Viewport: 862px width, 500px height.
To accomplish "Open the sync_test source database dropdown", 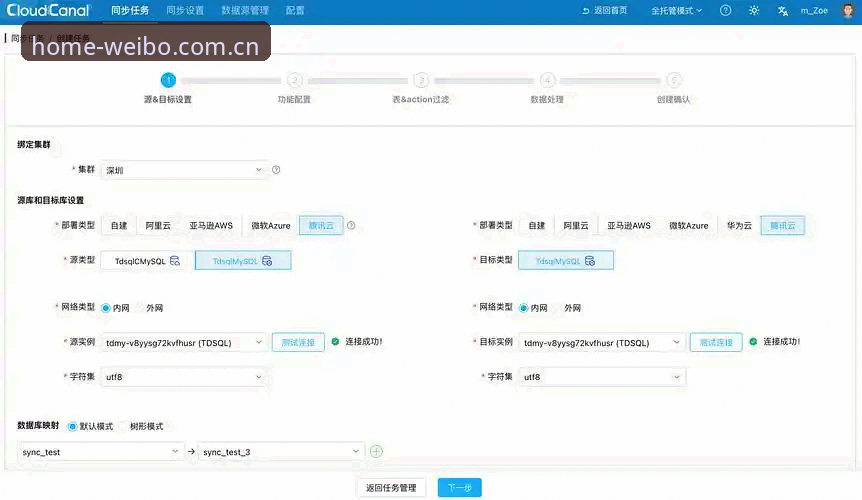I will click(100, 452).
